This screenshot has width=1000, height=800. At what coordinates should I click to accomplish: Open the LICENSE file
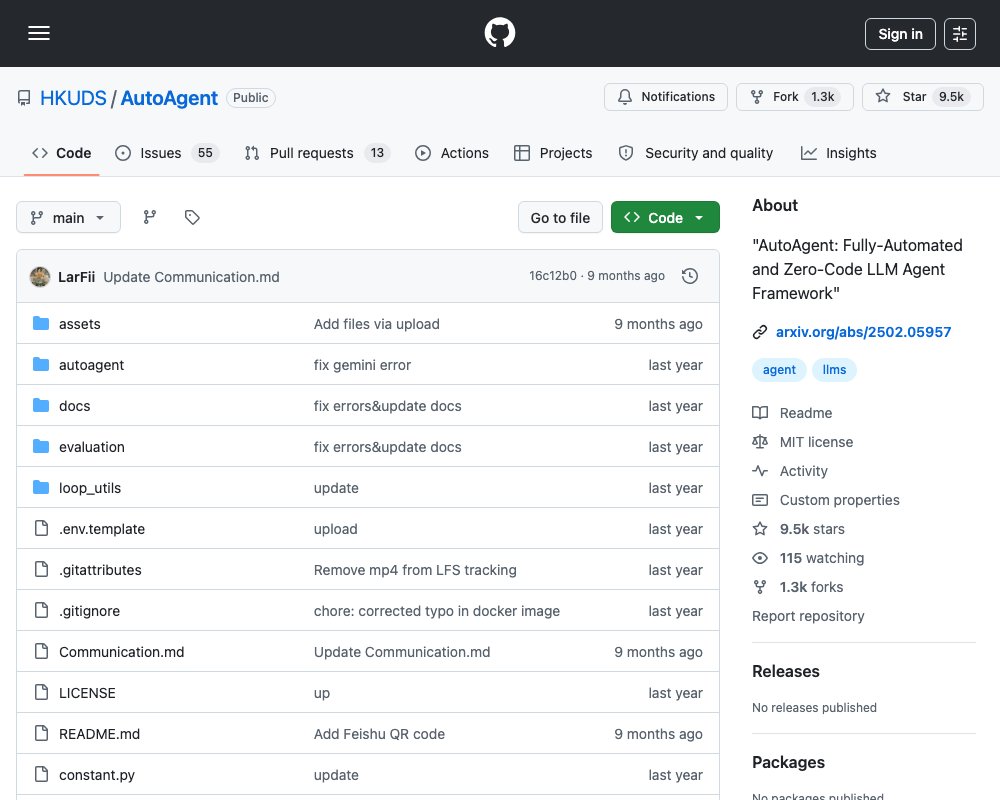click(x=87, y=693)
